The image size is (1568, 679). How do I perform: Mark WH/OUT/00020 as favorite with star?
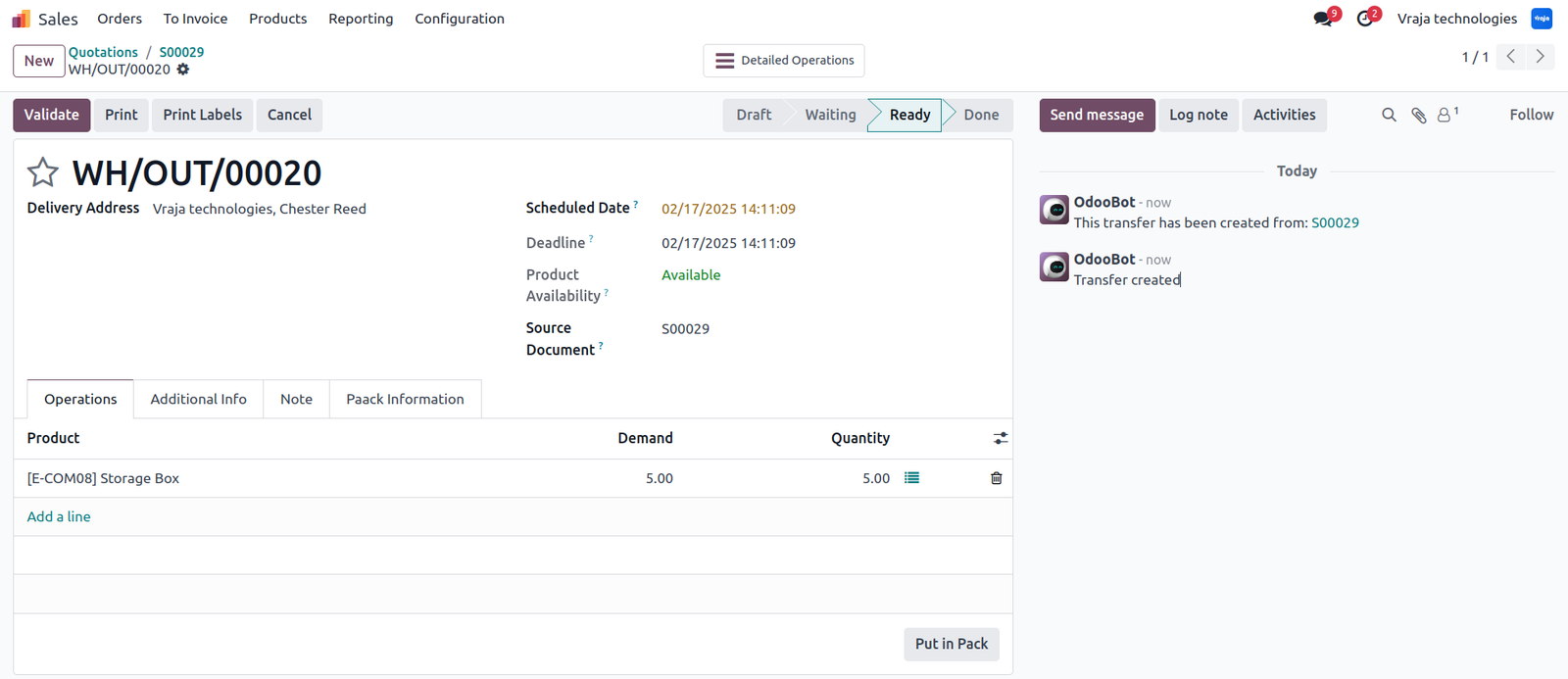click(42, 172)
